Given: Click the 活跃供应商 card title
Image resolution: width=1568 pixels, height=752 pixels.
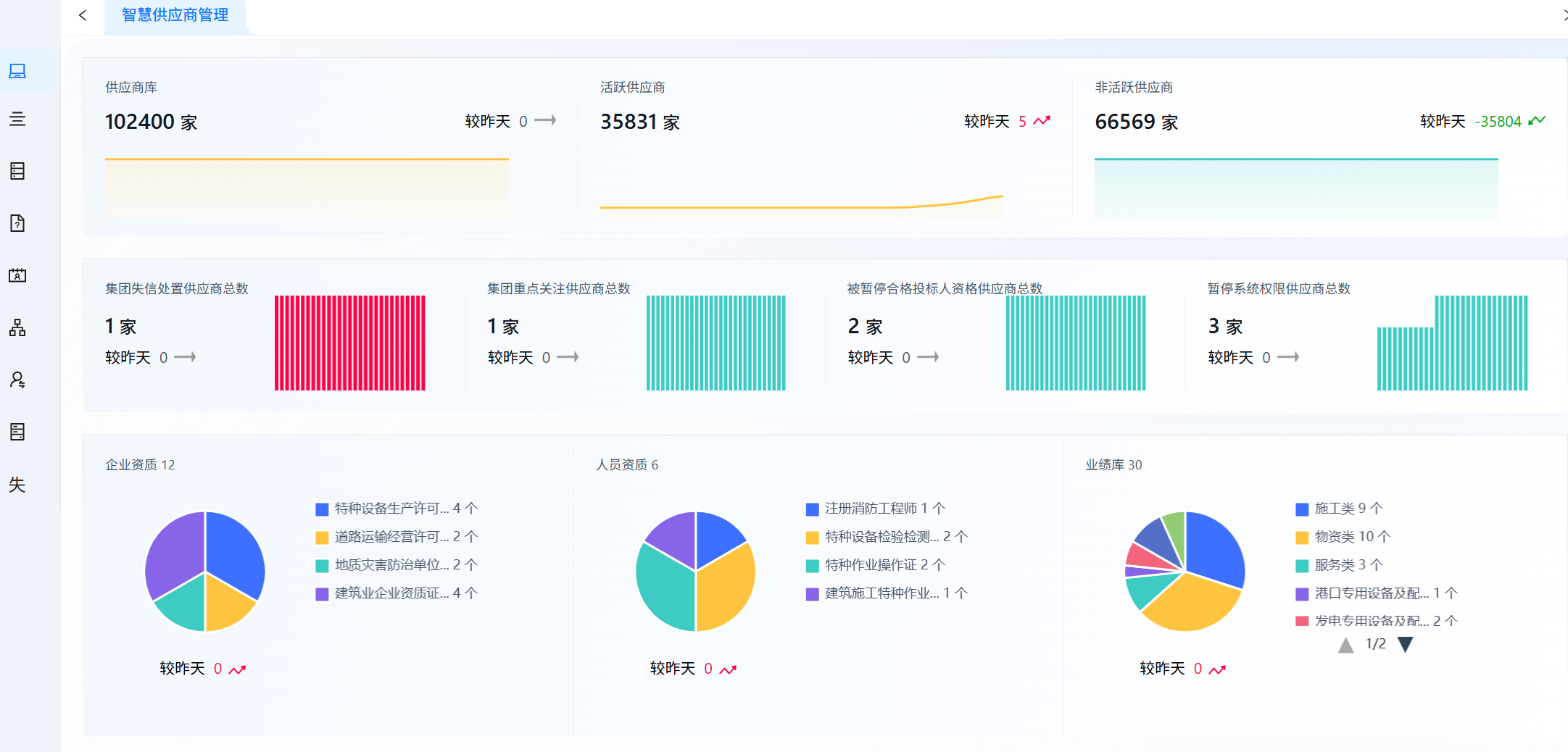Looking at the screenshot, I should (633, 88).
